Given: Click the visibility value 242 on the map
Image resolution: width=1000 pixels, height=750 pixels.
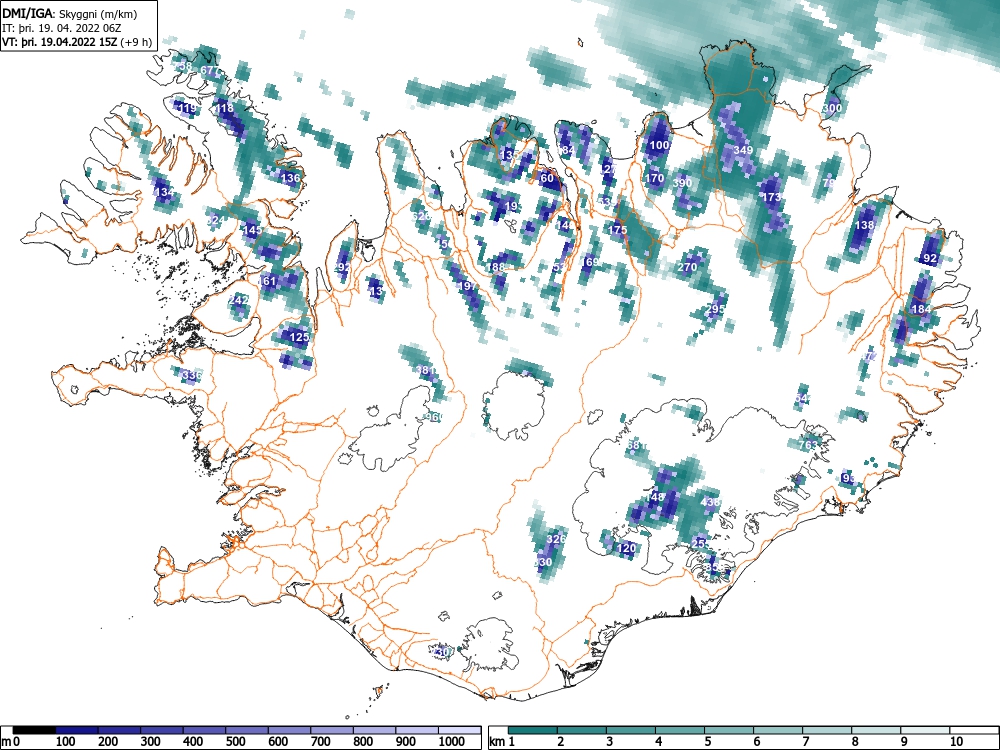Looking at the screenshot, I should (238, 300).
